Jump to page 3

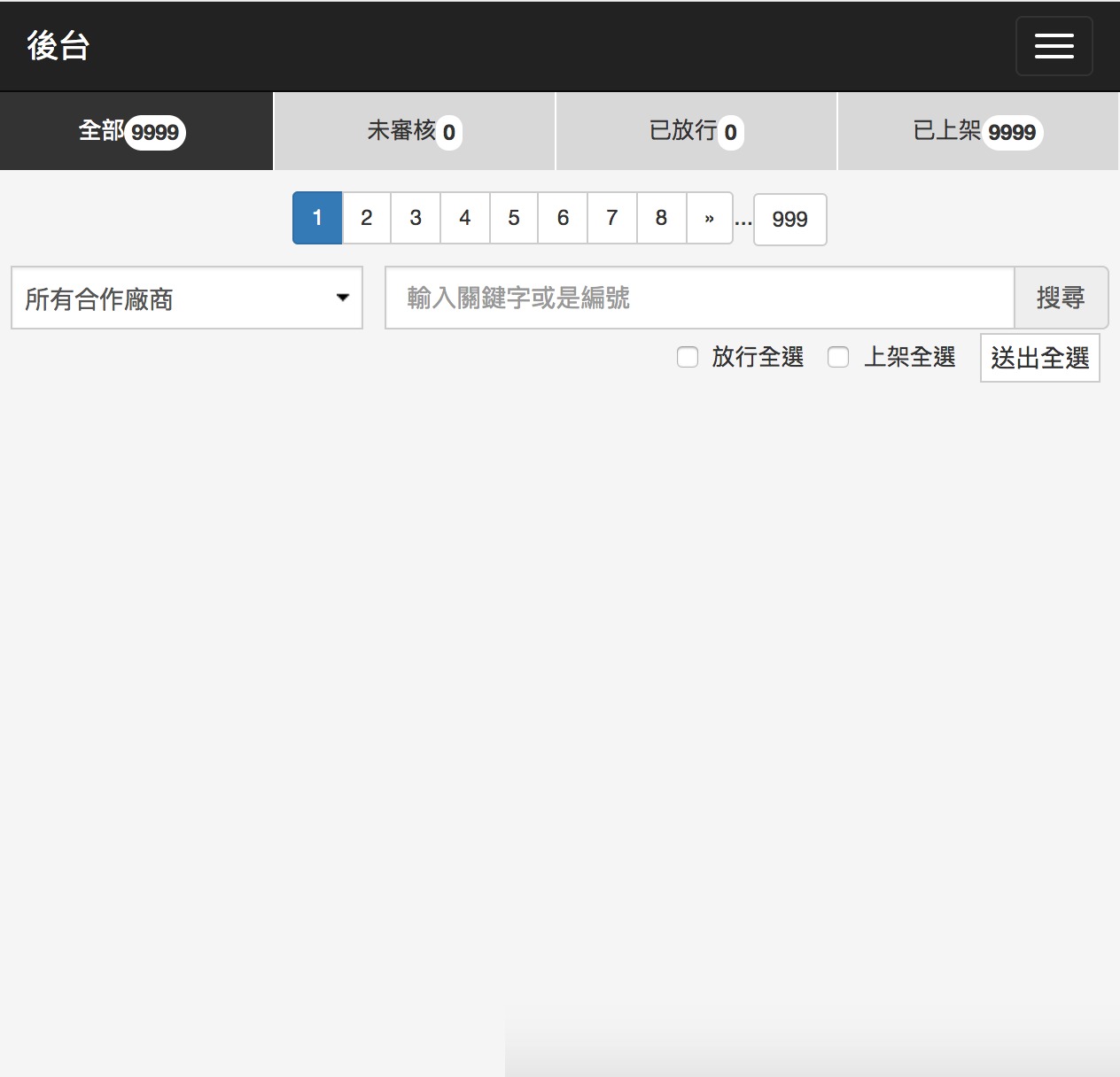[416, 218]
